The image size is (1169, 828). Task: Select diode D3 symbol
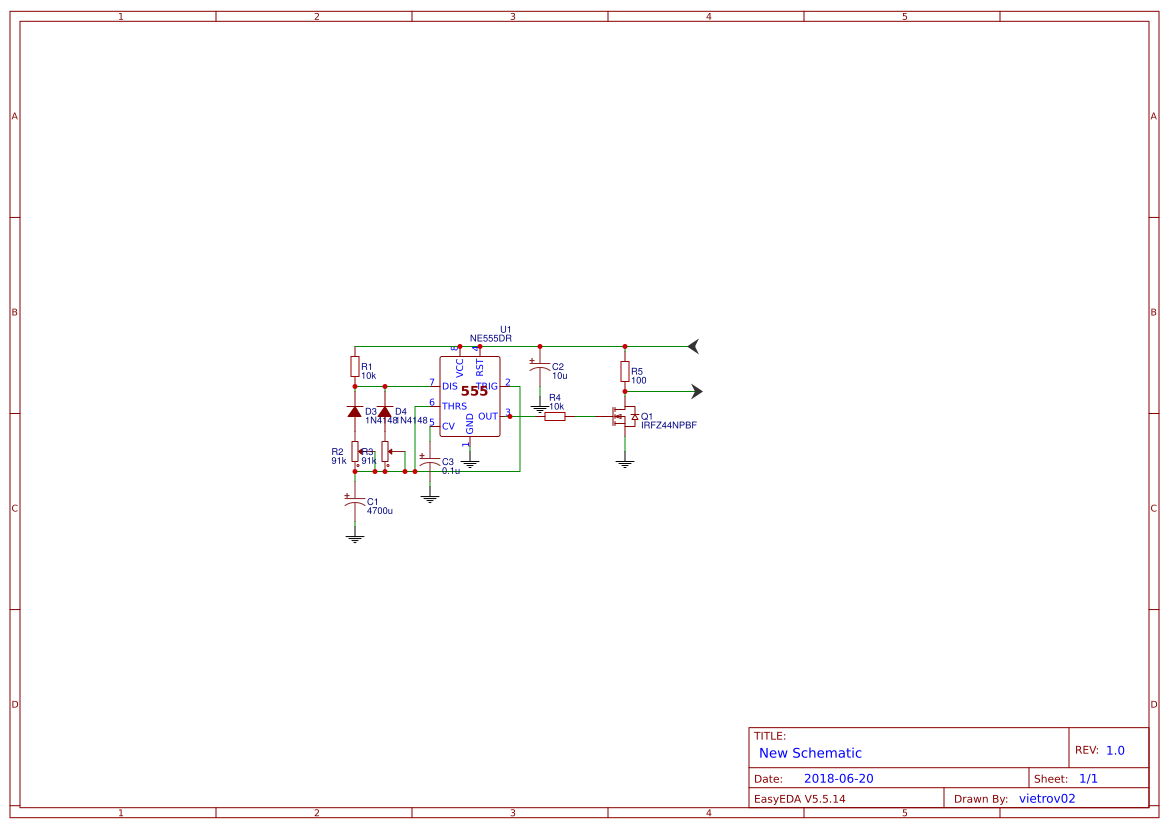pyautogui.click(x=354, y=411)
